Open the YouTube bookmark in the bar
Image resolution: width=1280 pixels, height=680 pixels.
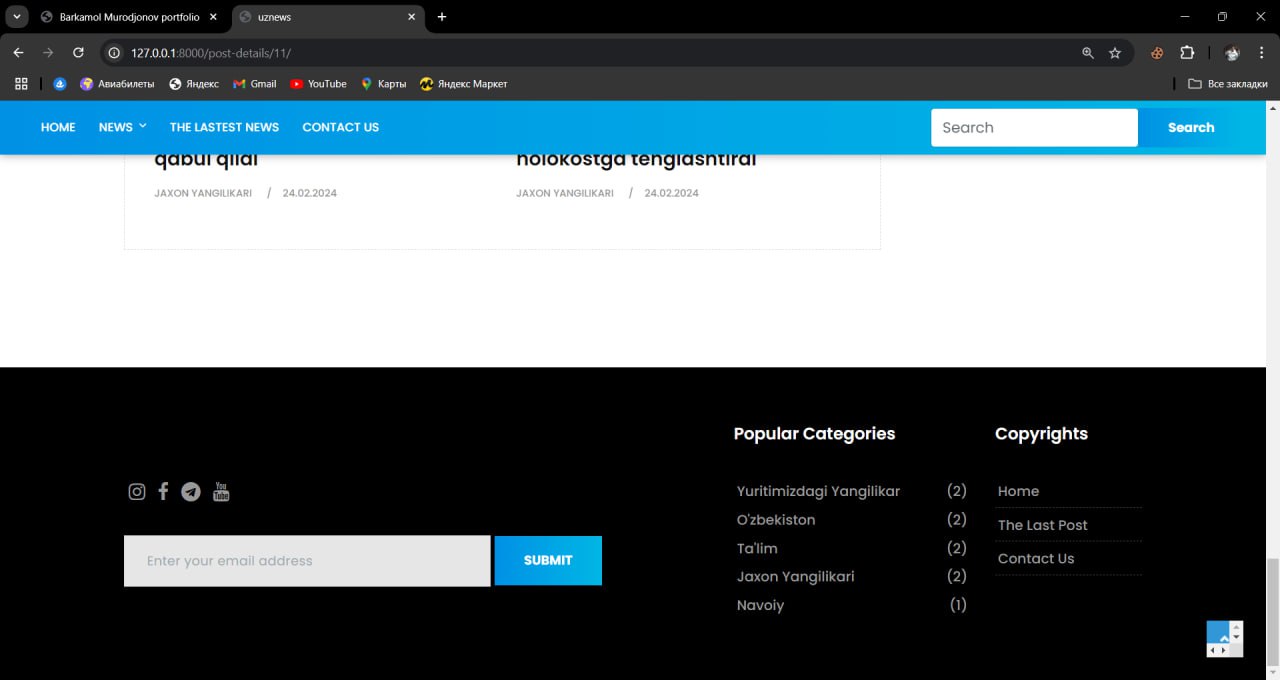pyautogui.click(x=318, y=84)
